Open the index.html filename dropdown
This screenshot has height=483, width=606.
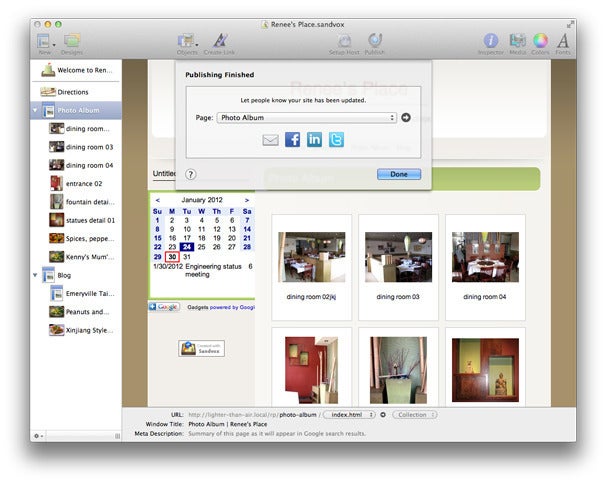[x=349, y=415]
